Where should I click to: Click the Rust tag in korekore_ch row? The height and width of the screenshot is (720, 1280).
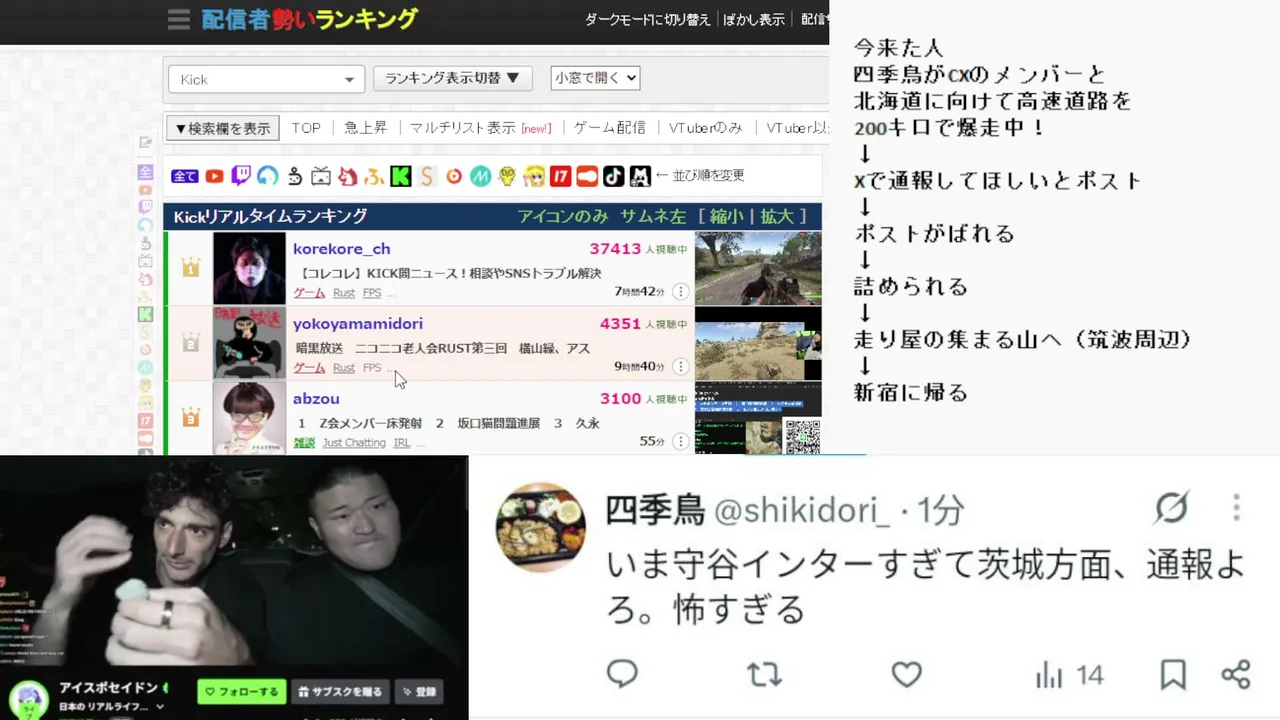click(344, 293)
